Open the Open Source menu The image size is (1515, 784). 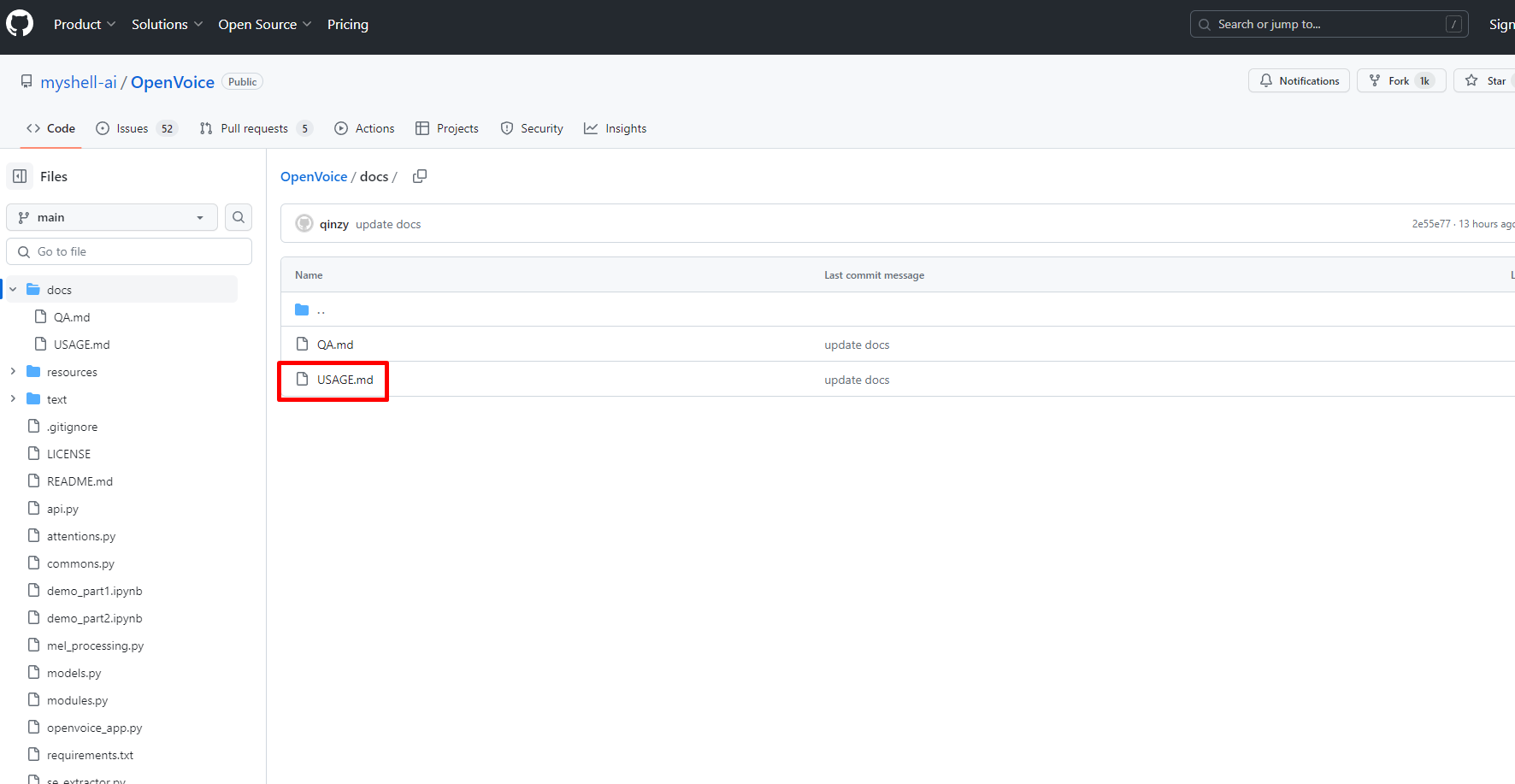click(265, 24)
